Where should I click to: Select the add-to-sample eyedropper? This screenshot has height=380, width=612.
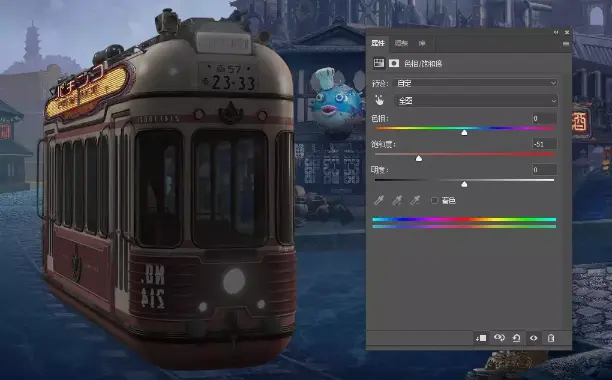pos(397,201)
